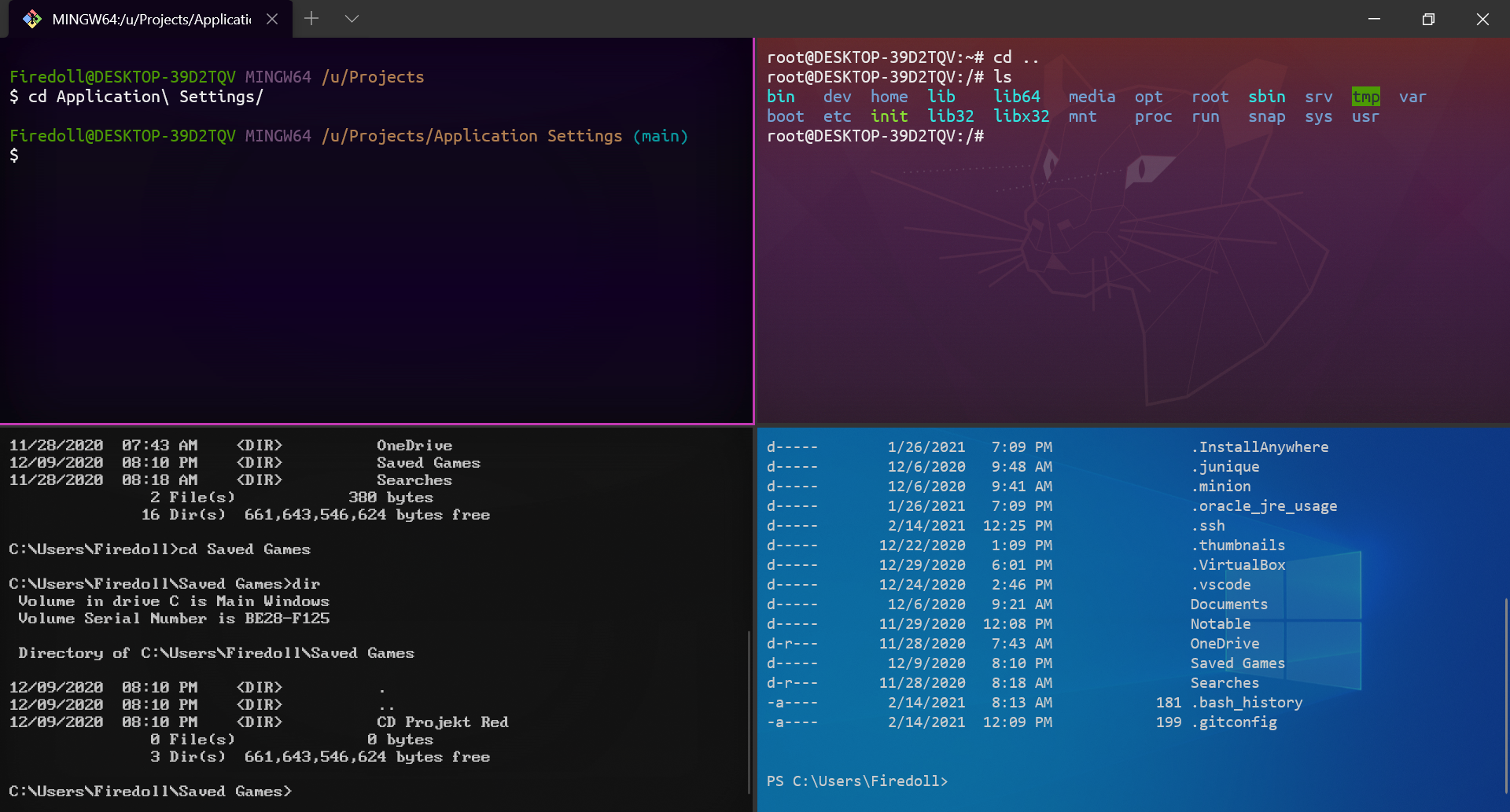This screenshot has width=1510, height=812.
Task: Click the "Searches" entry in the cmd pane
Action: pos(414,480)
